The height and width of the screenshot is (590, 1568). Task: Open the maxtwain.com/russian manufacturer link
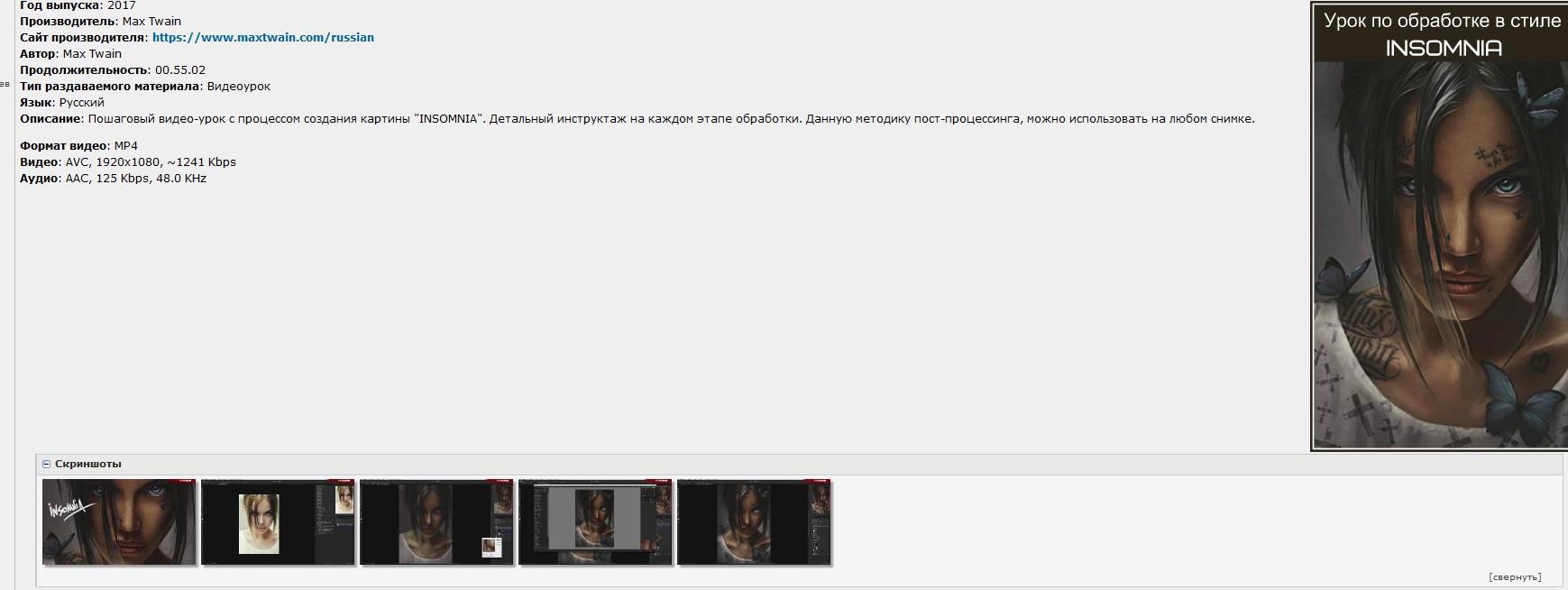263,38
